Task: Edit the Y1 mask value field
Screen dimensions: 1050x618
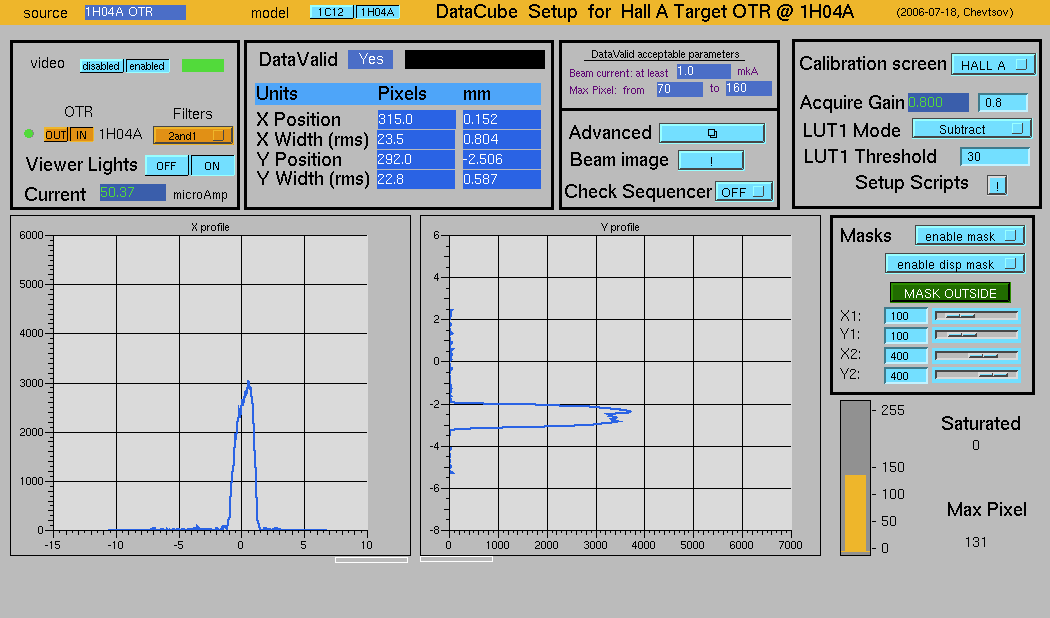Action: point(905,335)
